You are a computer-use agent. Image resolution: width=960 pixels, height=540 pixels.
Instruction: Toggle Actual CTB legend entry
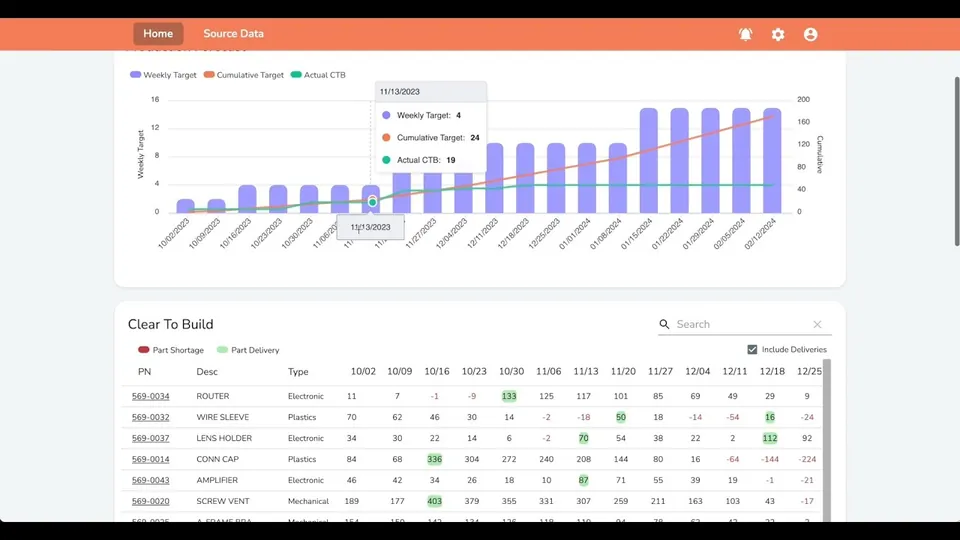click(x=318, y=75)
